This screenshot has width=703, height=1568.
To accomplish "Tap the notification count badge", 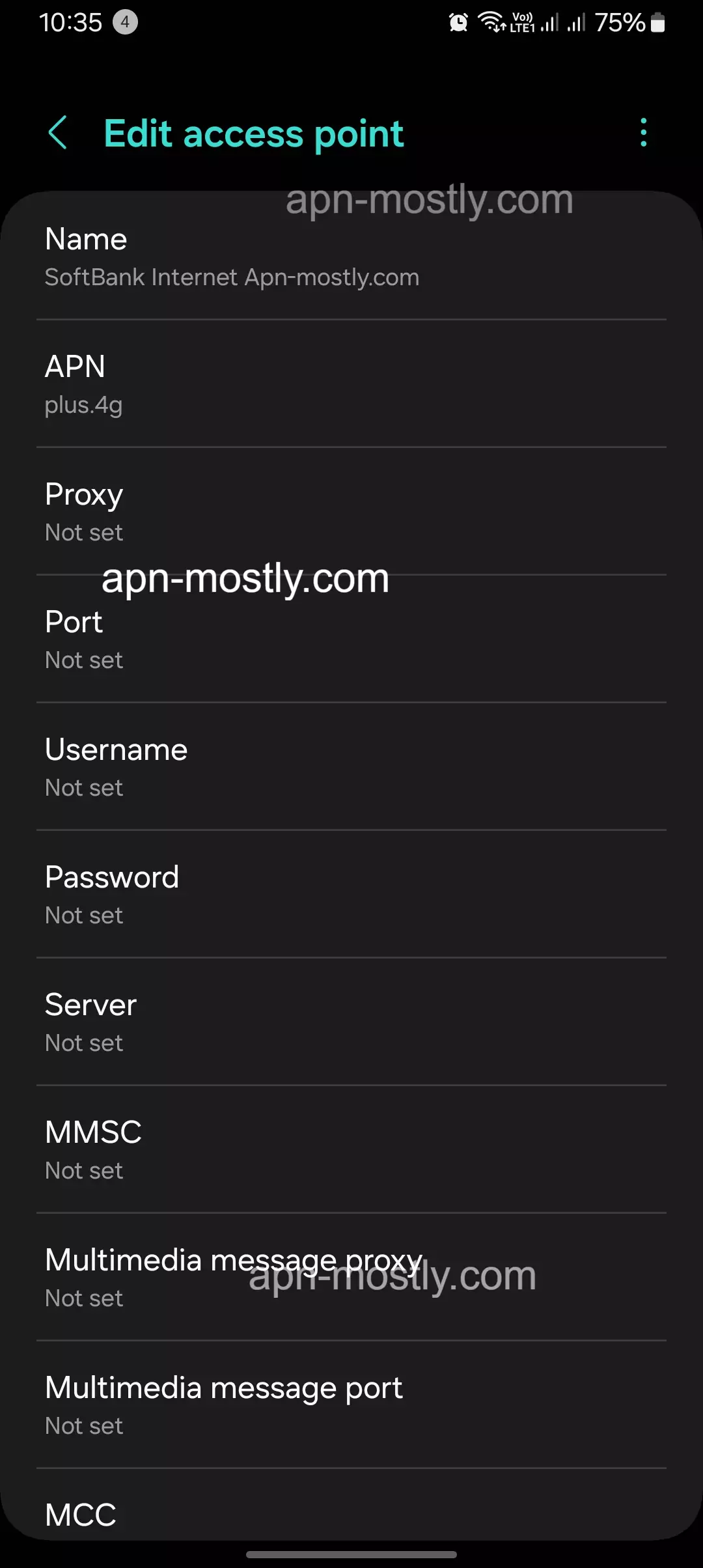I will pos(125,23).
